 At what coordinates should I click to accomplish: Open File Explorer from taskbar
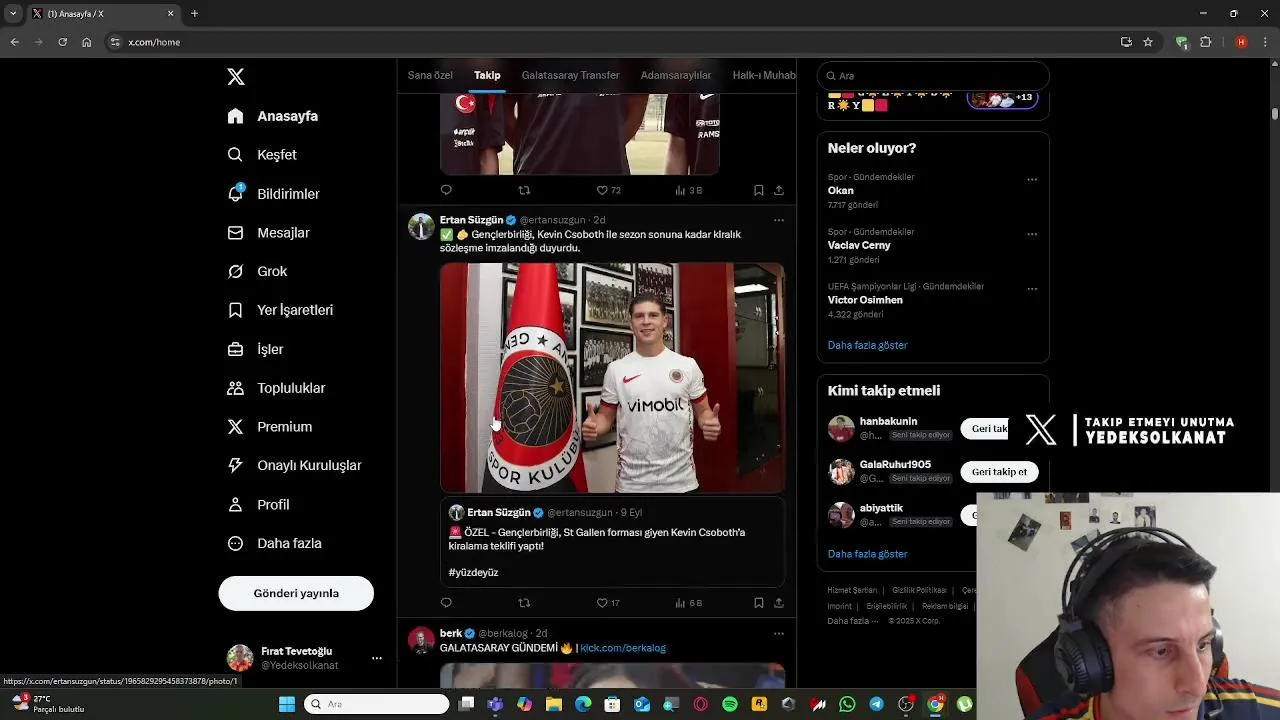point(554,704)
